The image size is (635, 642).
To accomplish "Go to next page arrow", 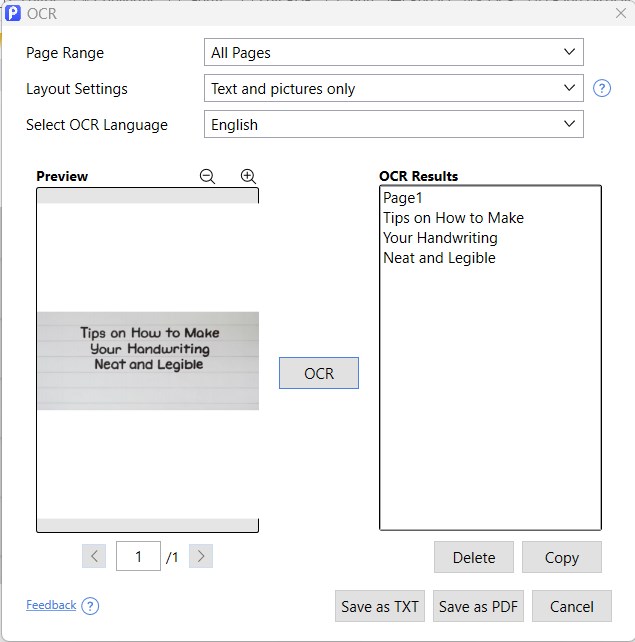I will point(200,557).
